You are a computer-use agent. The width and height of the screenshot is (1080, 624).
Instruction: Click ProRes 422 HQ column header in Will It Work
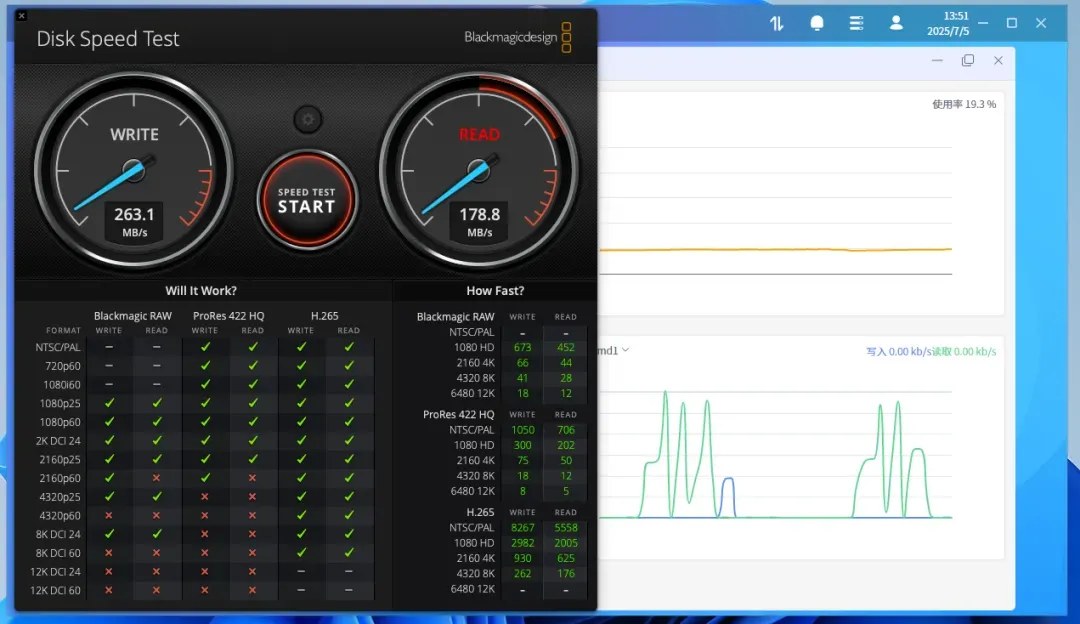coord(229,316)
